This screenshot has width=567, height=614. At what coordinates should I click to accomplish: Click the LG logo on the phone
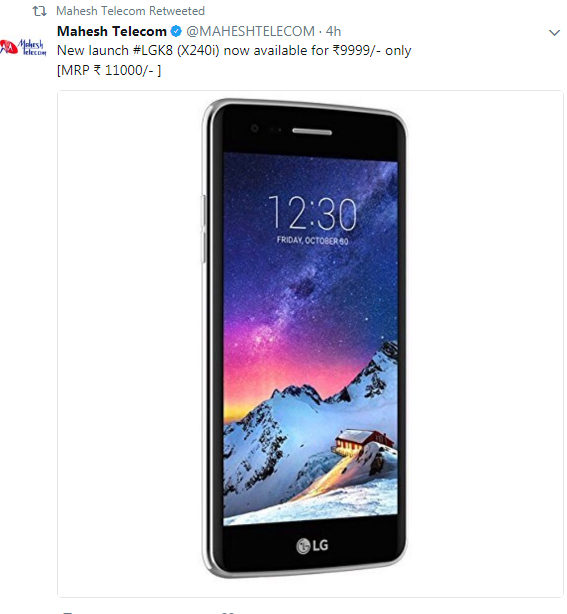tap(312, 545)
